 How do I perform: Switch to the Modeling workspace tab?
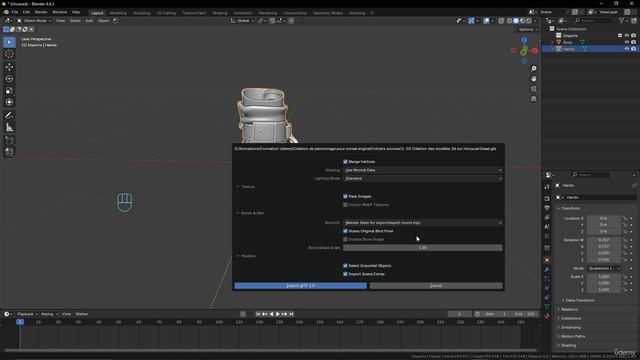tap(118, 13)
